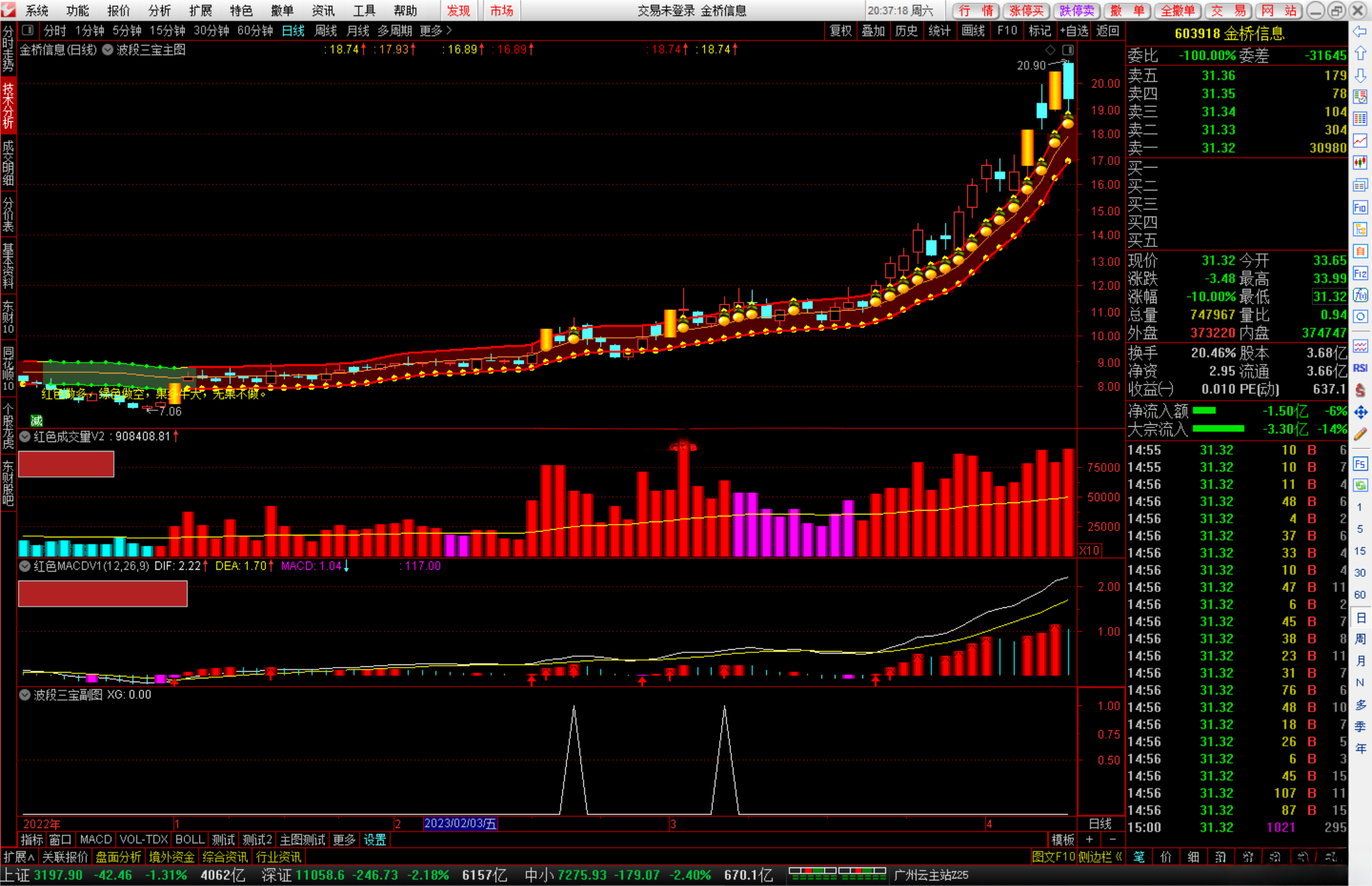Image resolution: width=1372 pixels, height=886 pixels.
Task: Open 红色成交量V2 indicator dropdown arrow
Action: click(25, 436)
